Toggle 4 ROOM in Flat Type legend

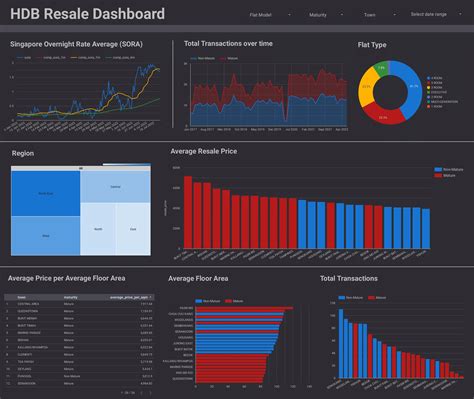[435, 78]
